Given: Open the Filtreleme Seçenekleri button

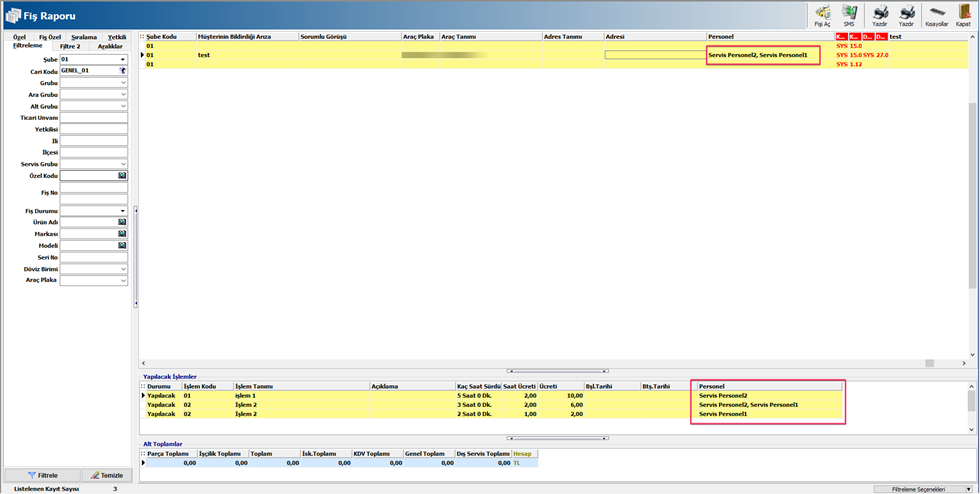Looking at the screenshot, I should pos(924,489).
